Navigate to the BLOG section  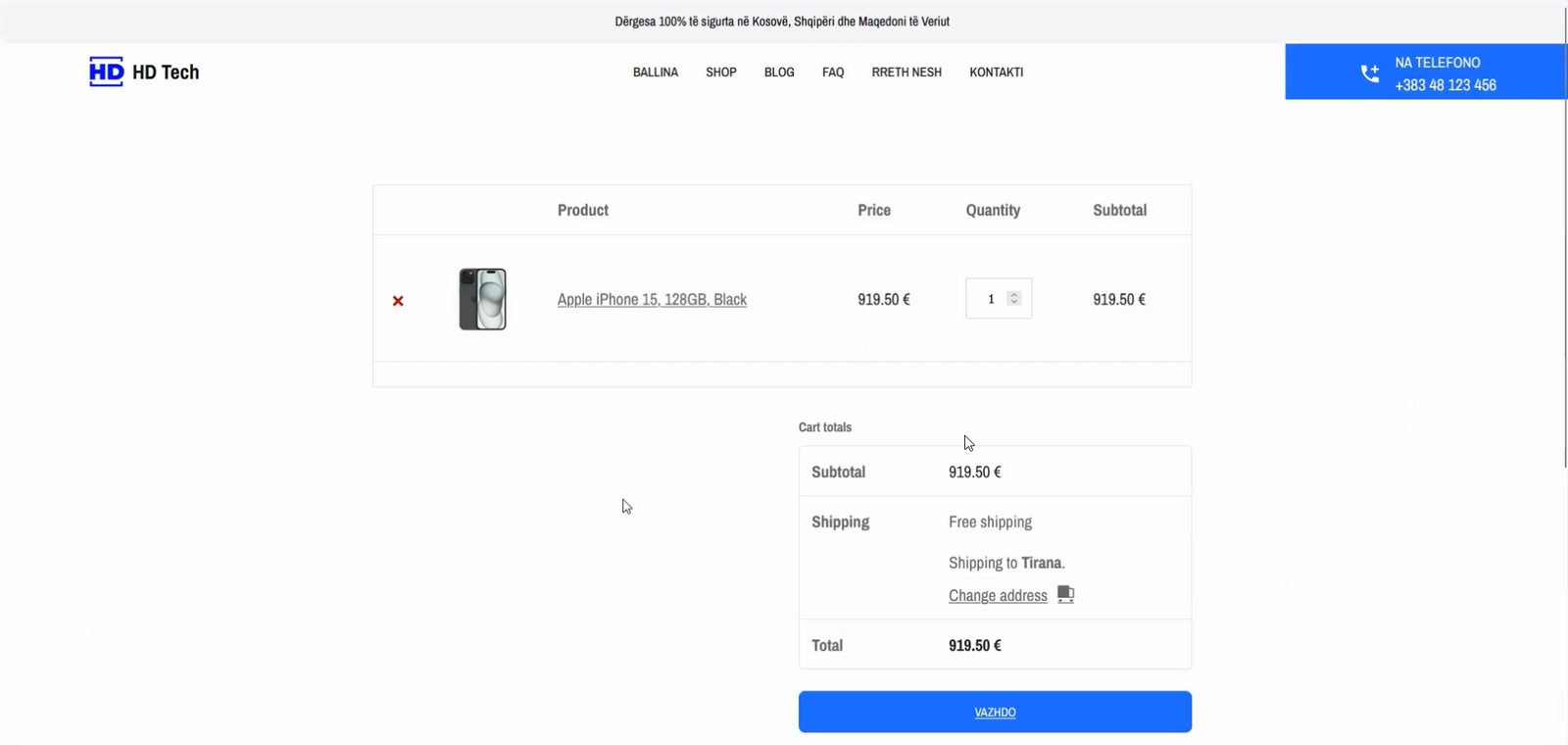pyautogui.click(x=779, y=73)
